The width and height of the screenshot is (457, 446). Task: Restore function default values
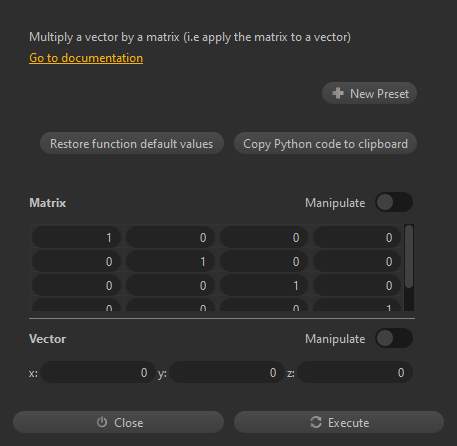pos(132,144)
